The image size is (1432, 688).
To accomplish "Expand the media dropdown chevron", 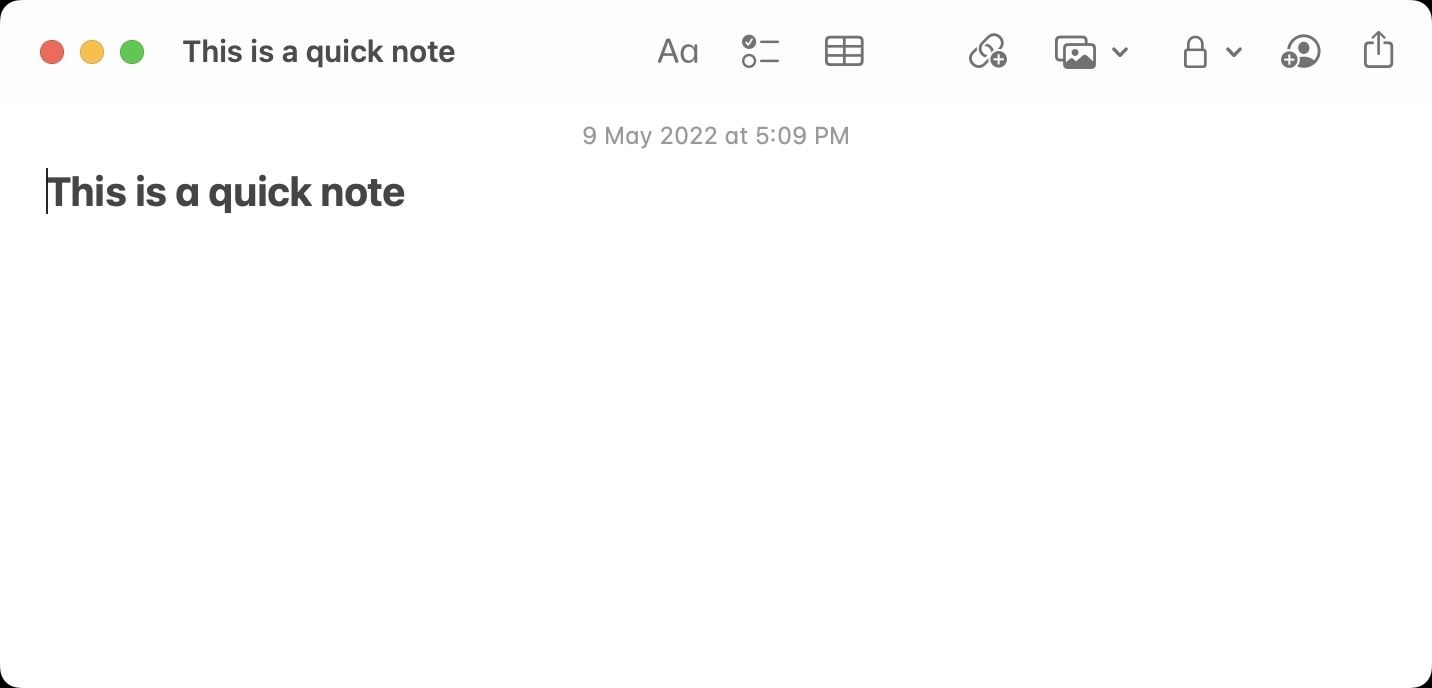I will click(1120, 52).
